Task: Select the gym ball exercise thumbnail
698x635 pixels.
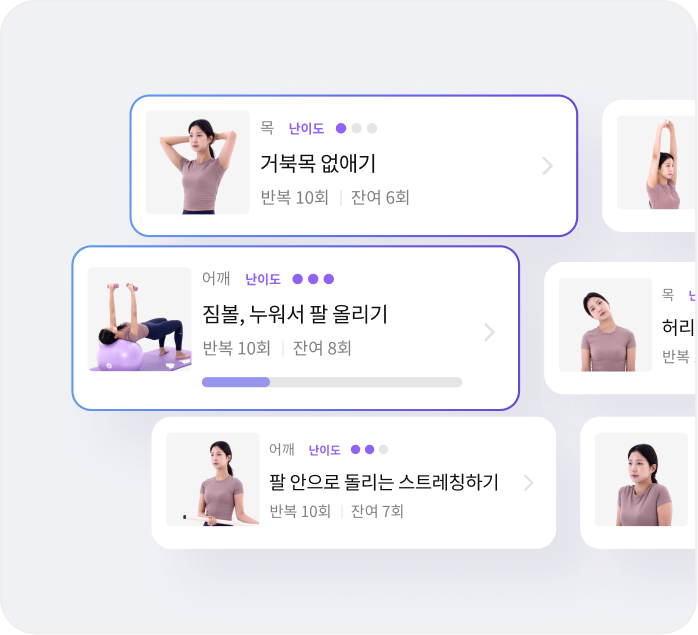Action: [x=140, y=319]
